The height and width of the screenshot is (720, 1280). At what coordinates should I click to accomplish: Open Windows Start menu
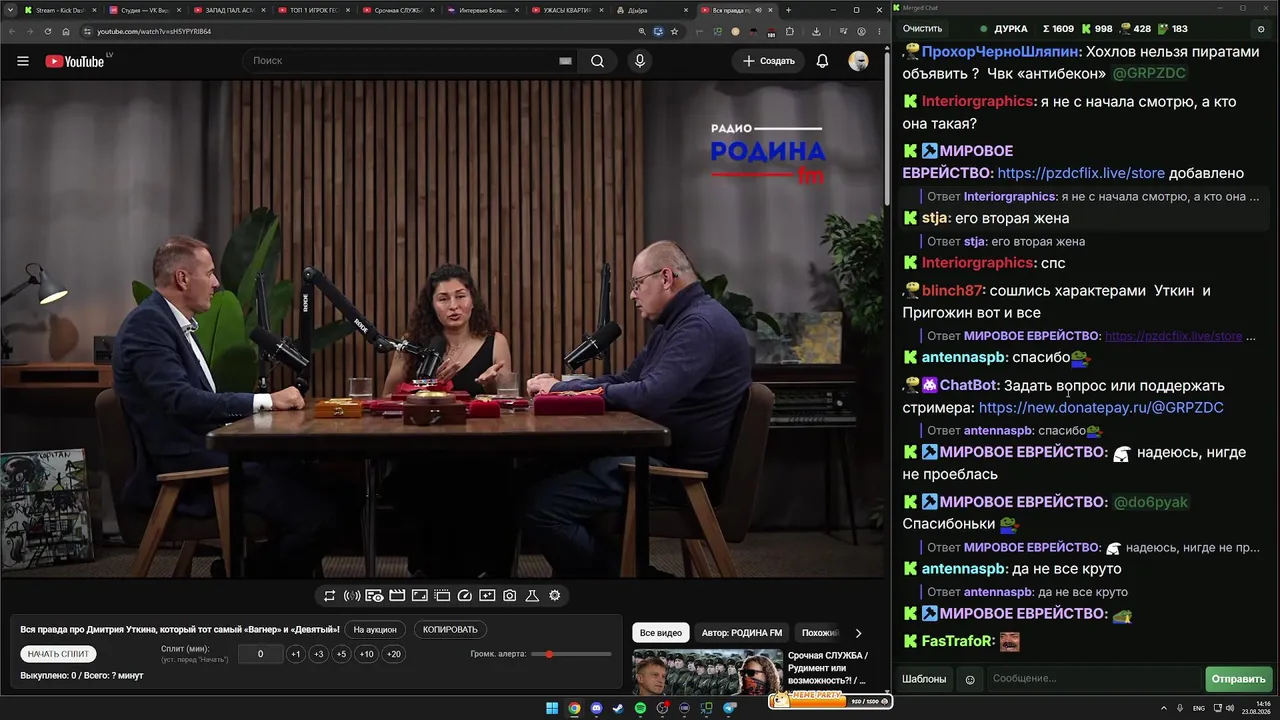(x=552, y=708)
